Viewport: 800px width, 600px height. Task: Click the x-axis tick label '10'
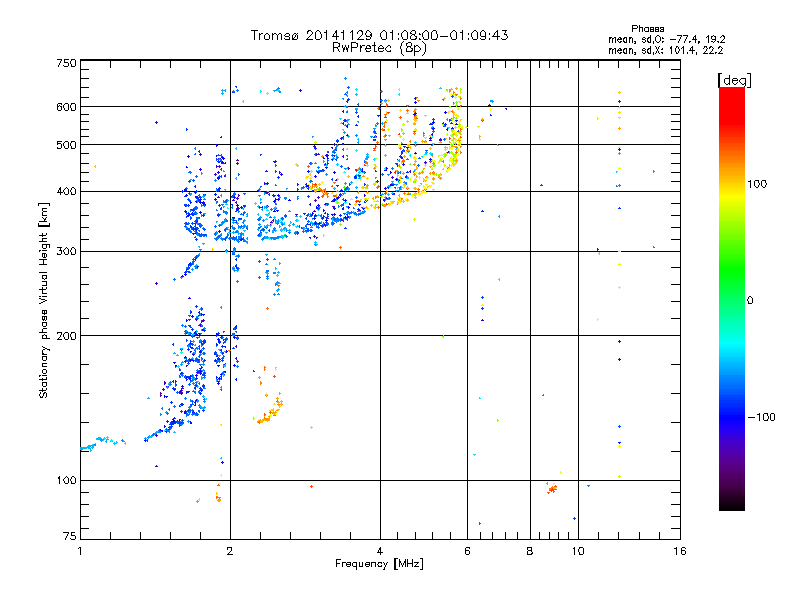[x=578, y=551]
